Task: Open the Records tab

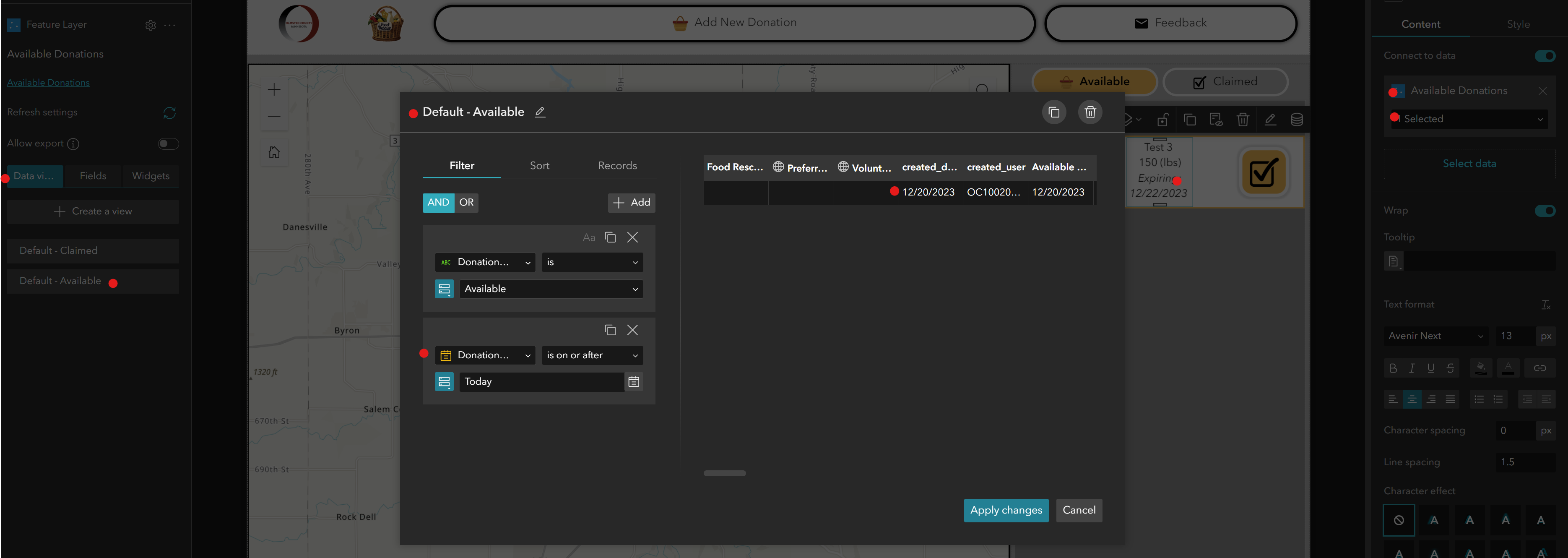Action: 617,166
